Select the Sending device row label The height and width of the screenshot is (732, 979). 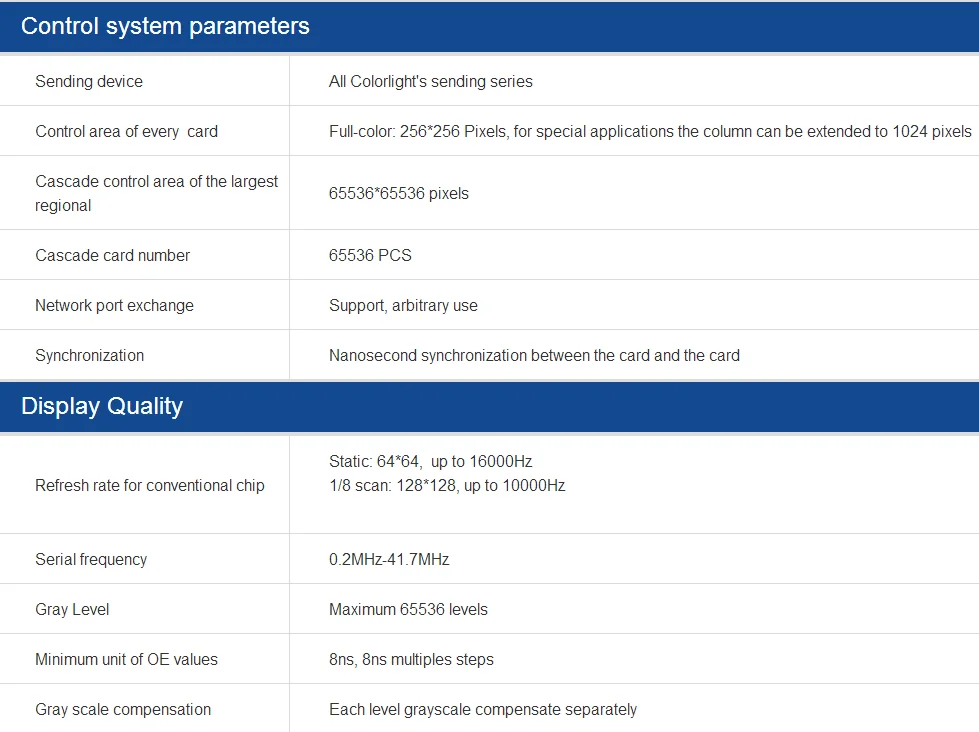point(89,82)
